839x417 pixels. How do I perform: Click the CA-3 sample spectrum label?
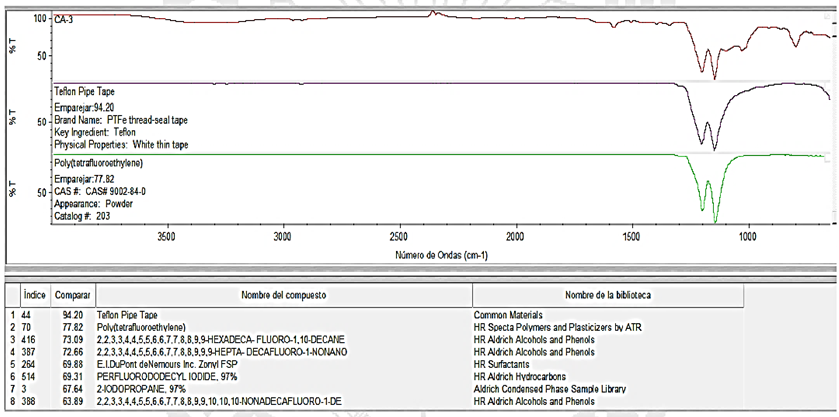pos(66,19)
